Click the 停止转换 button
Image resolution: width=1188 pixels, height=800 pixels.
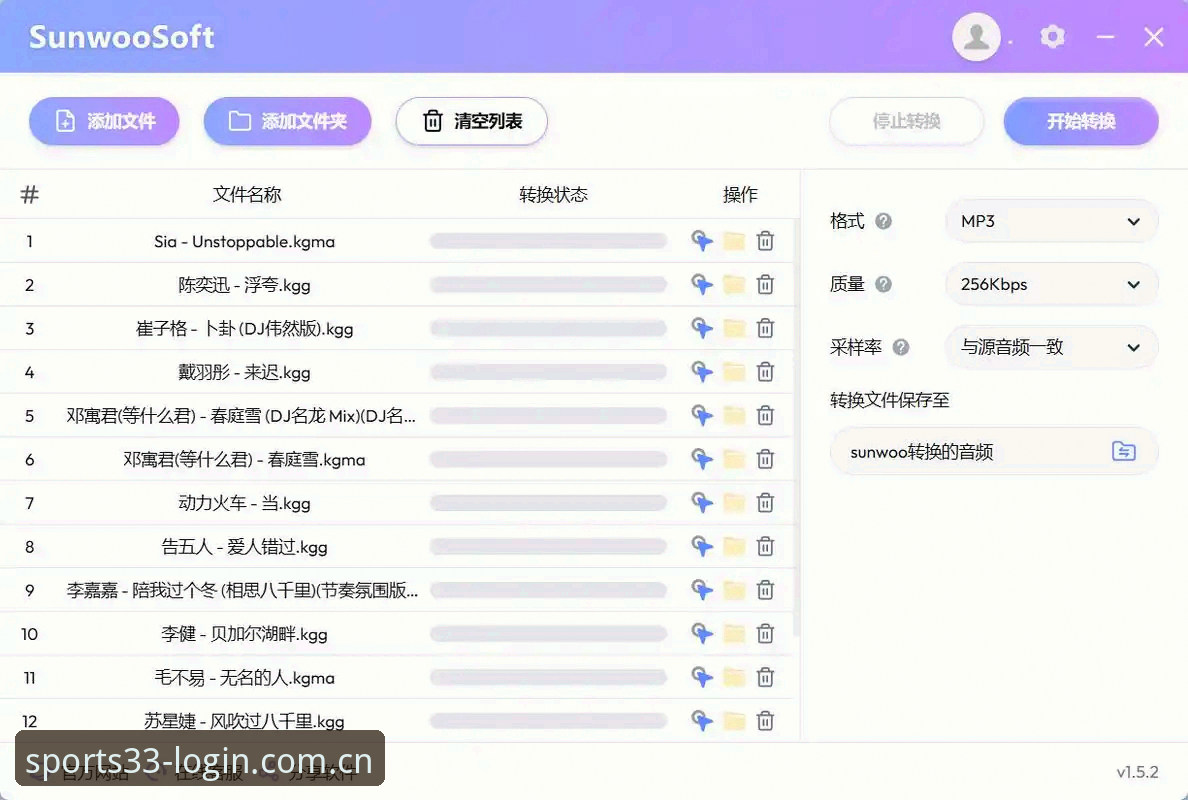coord(906,121)
